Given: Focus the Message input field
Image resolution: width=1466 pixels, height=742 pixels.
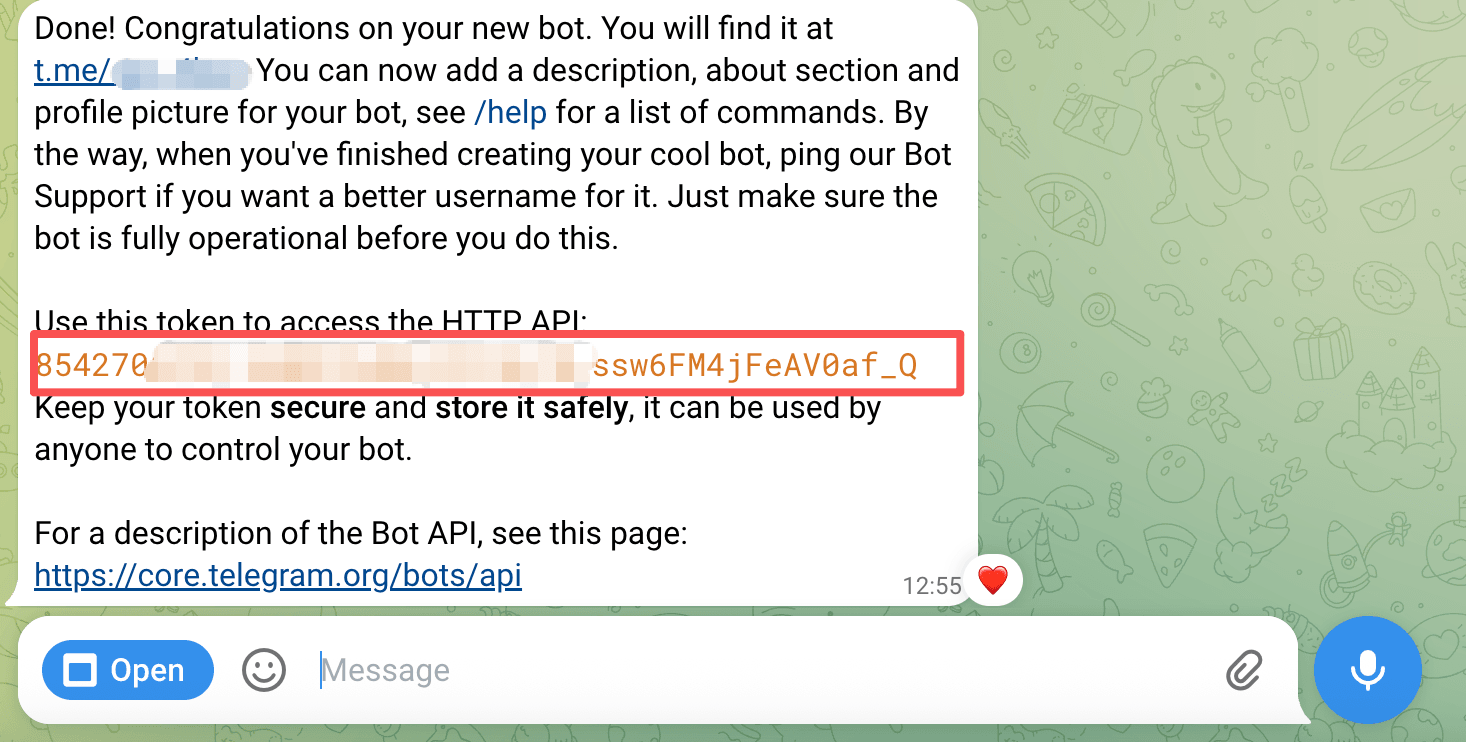Looking at the screenshot, I should (x=760, y=670).
